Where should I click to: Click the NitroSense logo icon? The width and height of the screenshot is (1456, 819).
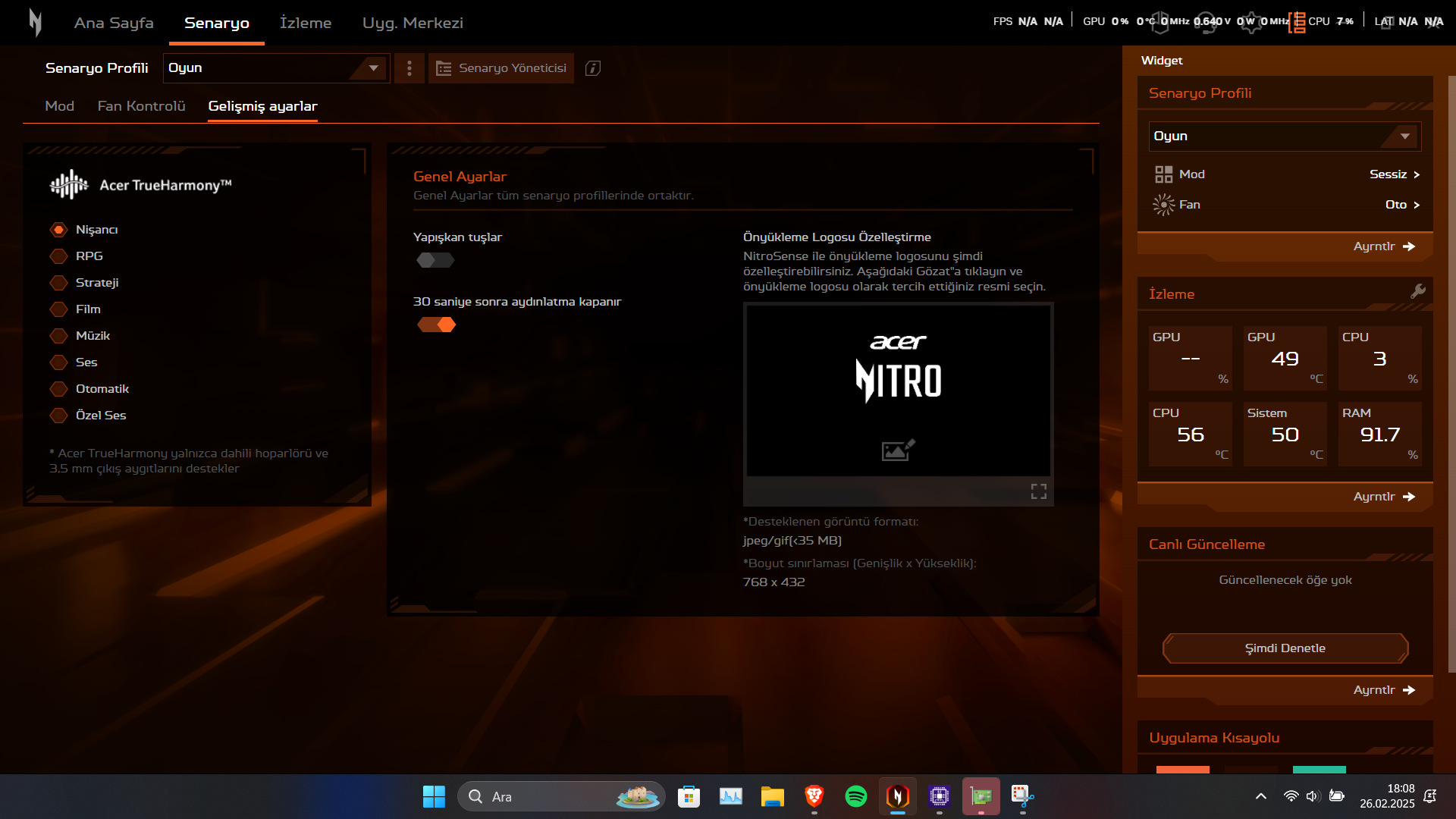click(x=35, y=23)
